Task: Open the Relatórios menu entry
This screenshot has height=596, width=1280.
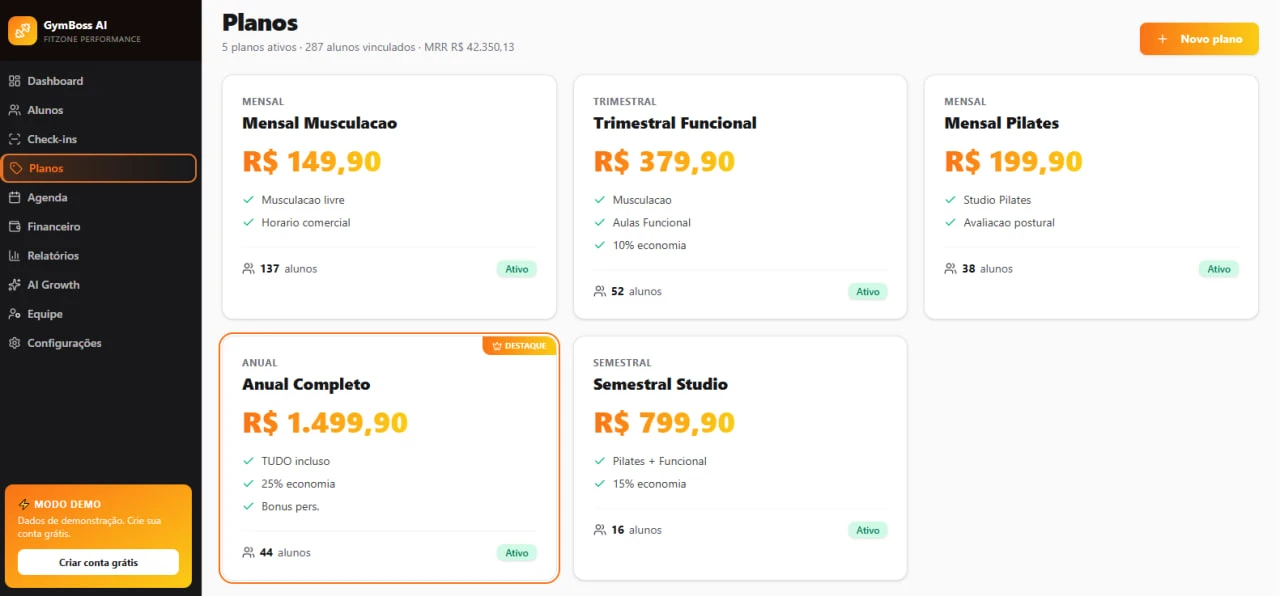Action: click(100, 255)
